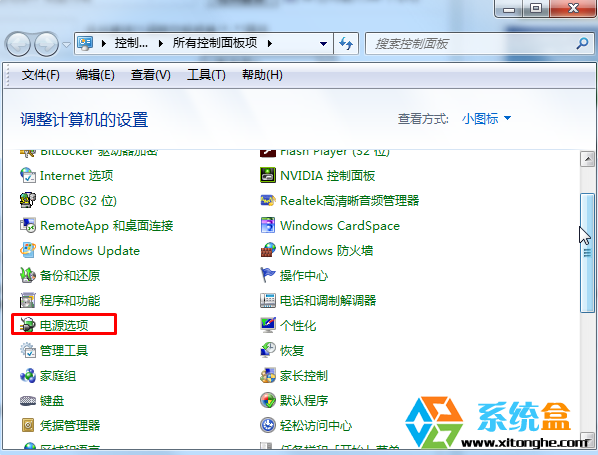Screen dimensions: 598x455
Task: Open the 操作中心 link
Action: (x=304, y=275)
